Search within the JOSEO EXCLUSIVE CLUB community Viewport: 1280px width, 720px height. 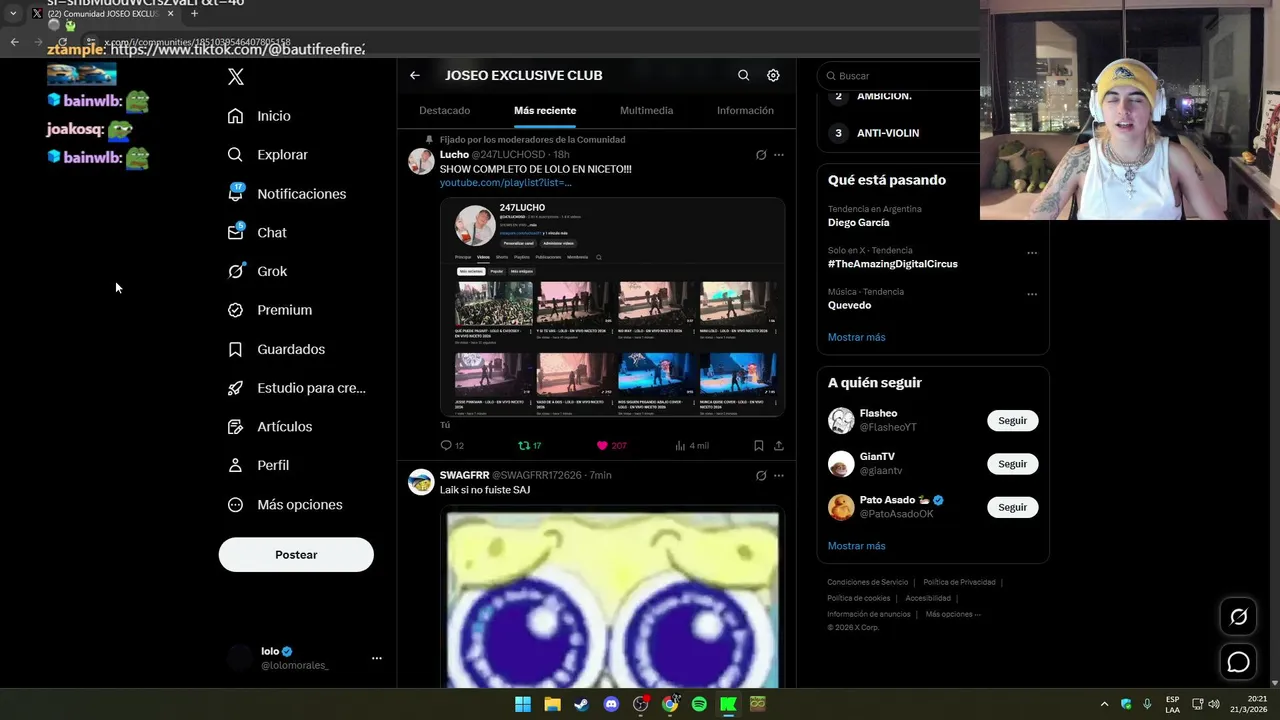pyautogui.click(x=743, y=75)
